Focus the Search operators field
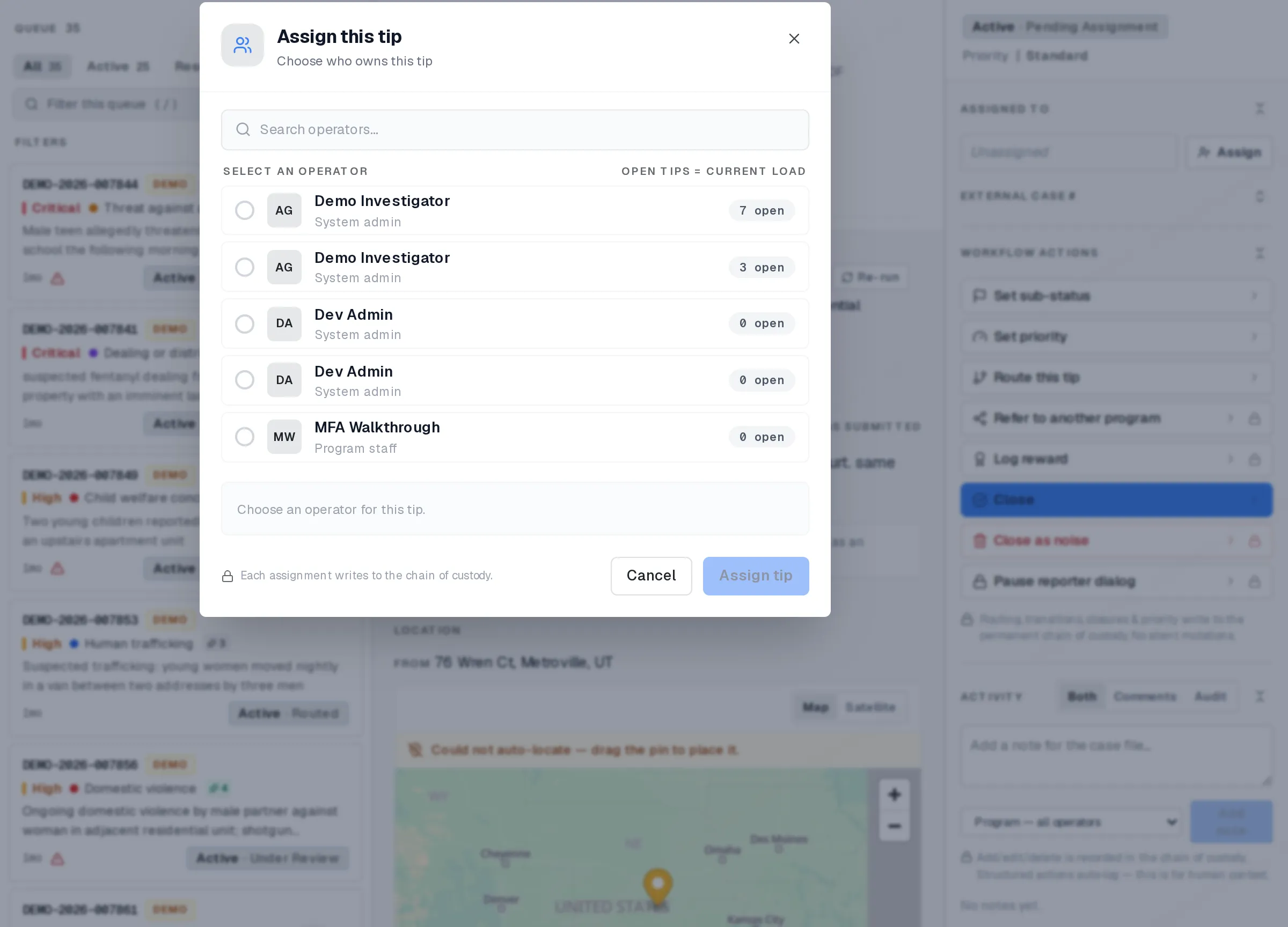Image resolution: width=1288 pixels, height=927 pixels. (515, 129)
